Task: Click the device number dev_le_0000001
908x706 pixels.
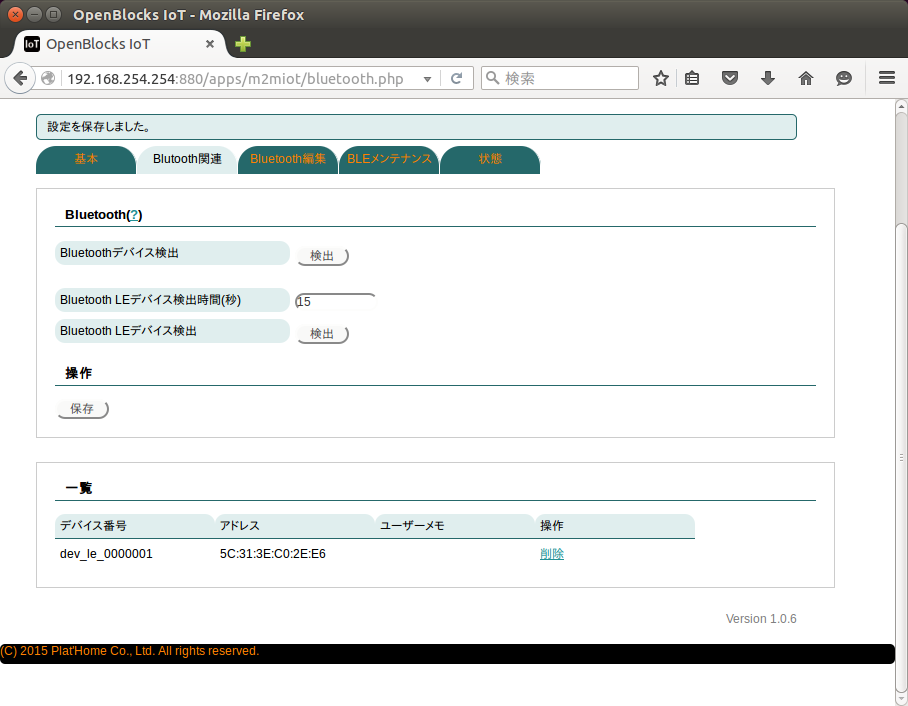Action: click(106, 554)
